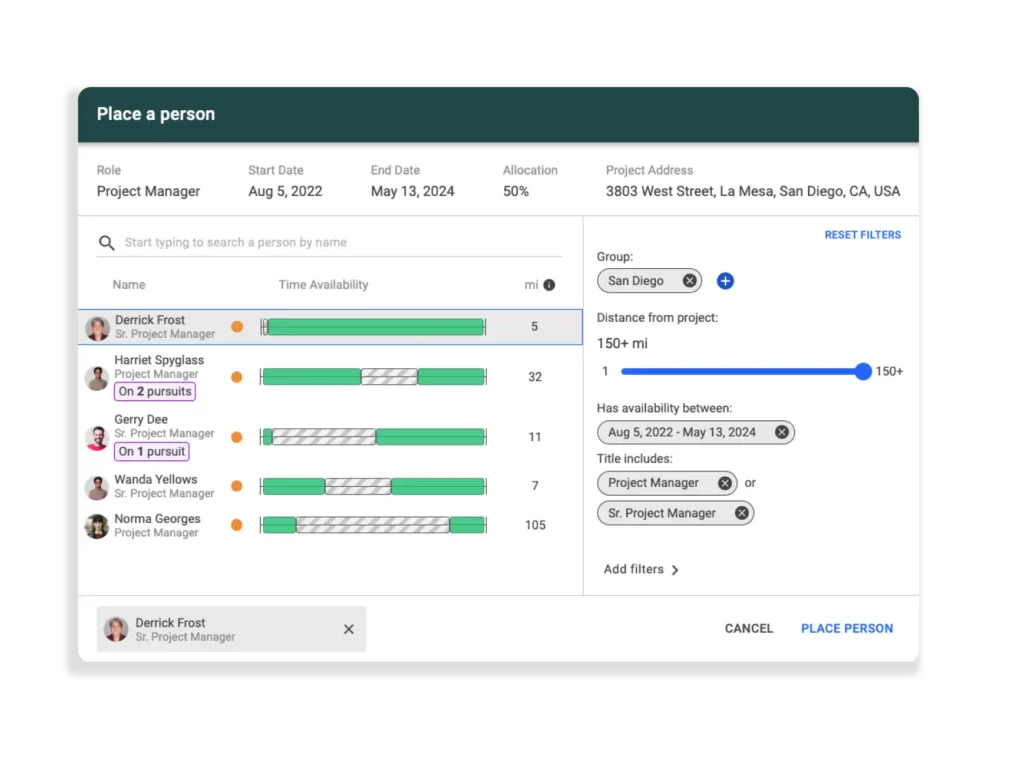Image resolution: width=1024 pixels, height=766 pixels.
Task: Select the Derrick Frost name in list row
Action: [x=150, y=320]
